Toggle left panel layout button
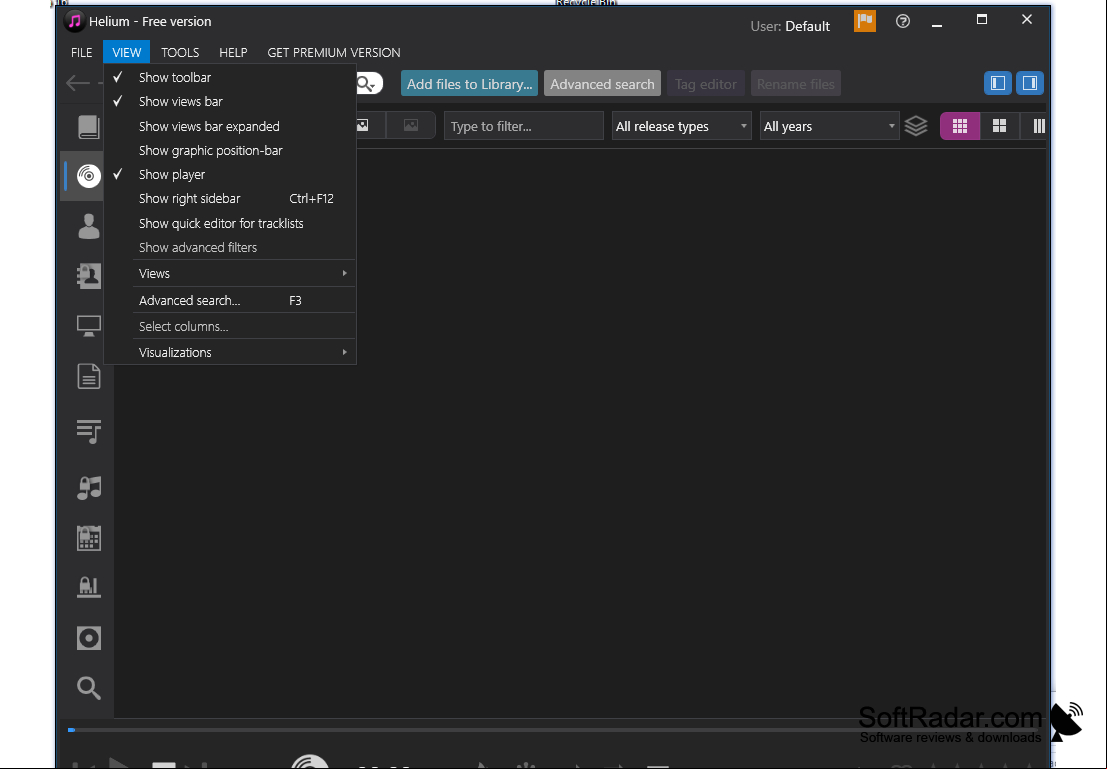Viewport: 1107px width, 769px height. pos(998,83)
